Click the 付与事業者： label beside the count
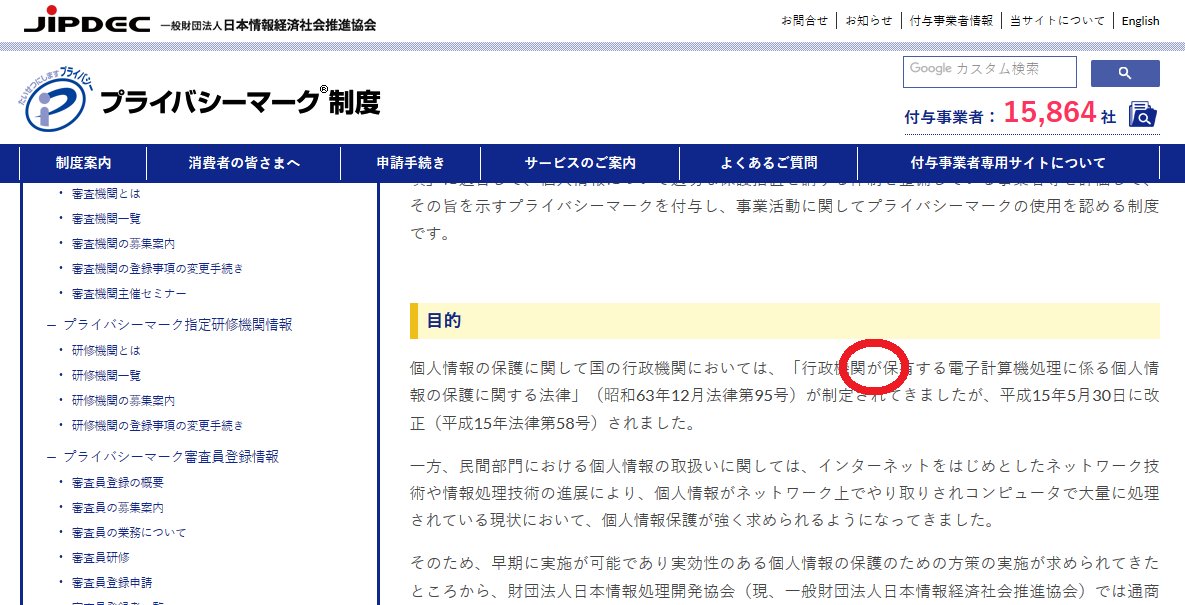 tap(951, 117)
